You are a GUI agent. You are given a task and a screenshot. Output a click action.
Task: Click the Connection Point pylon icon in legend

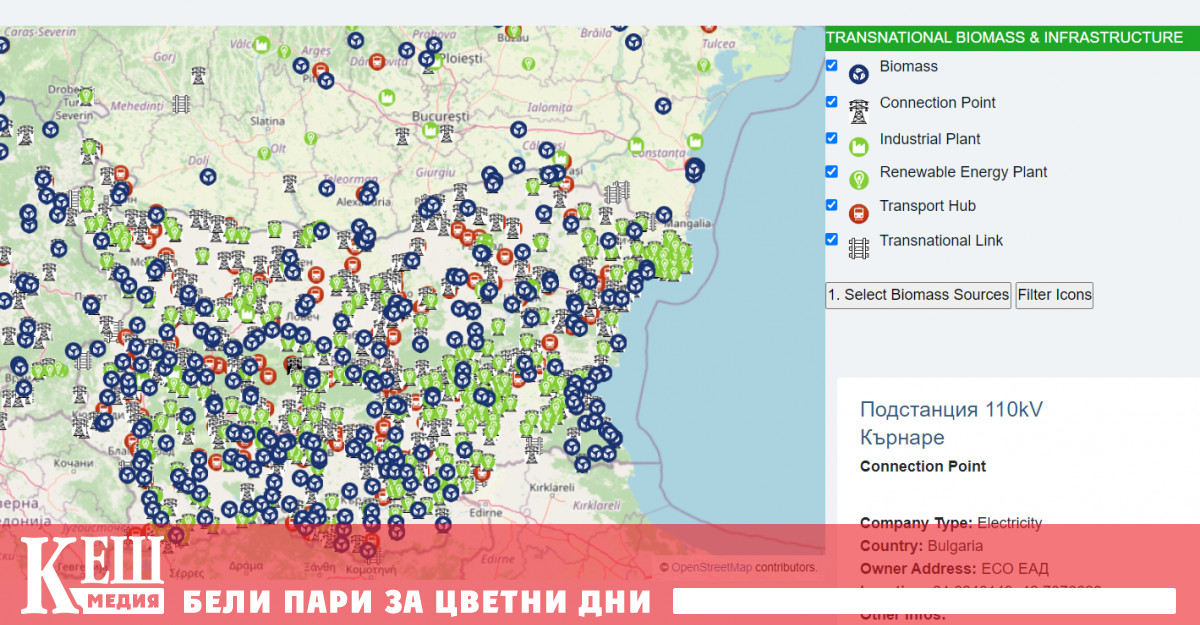857,108
